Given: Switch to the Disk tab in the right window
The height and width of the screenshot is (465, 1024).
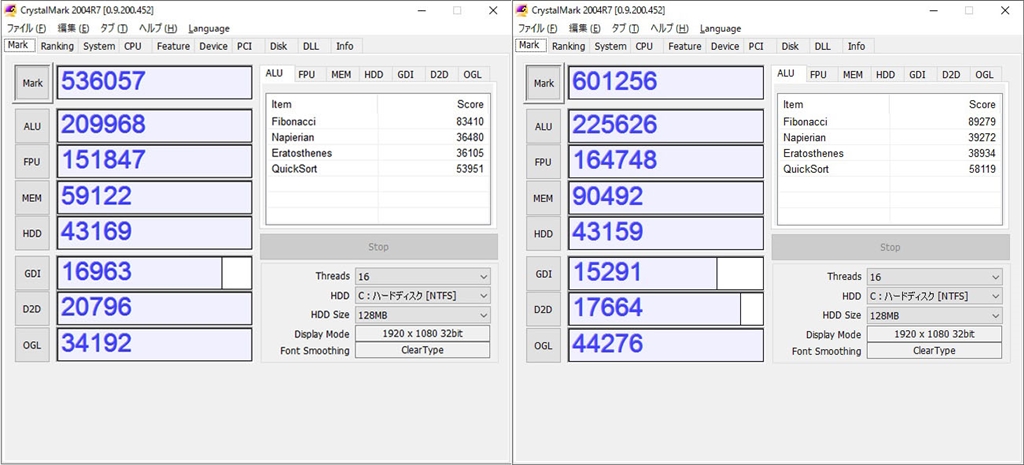Looking at the screenshot, I should 790,46.
